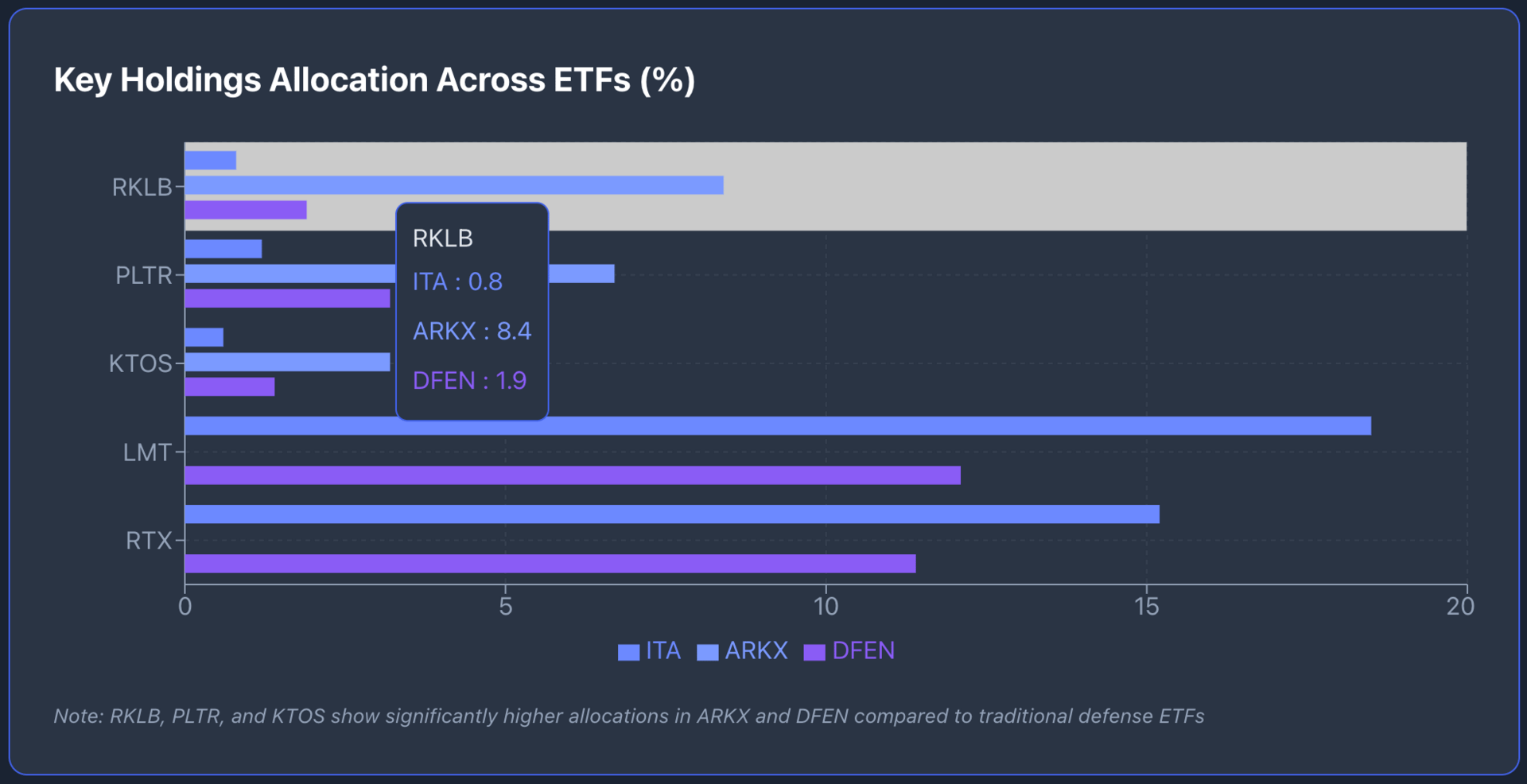Viewport: 1527px width, 784px height.
Task: Click the ARKX legend color square
Action: (x=707, y=652)
